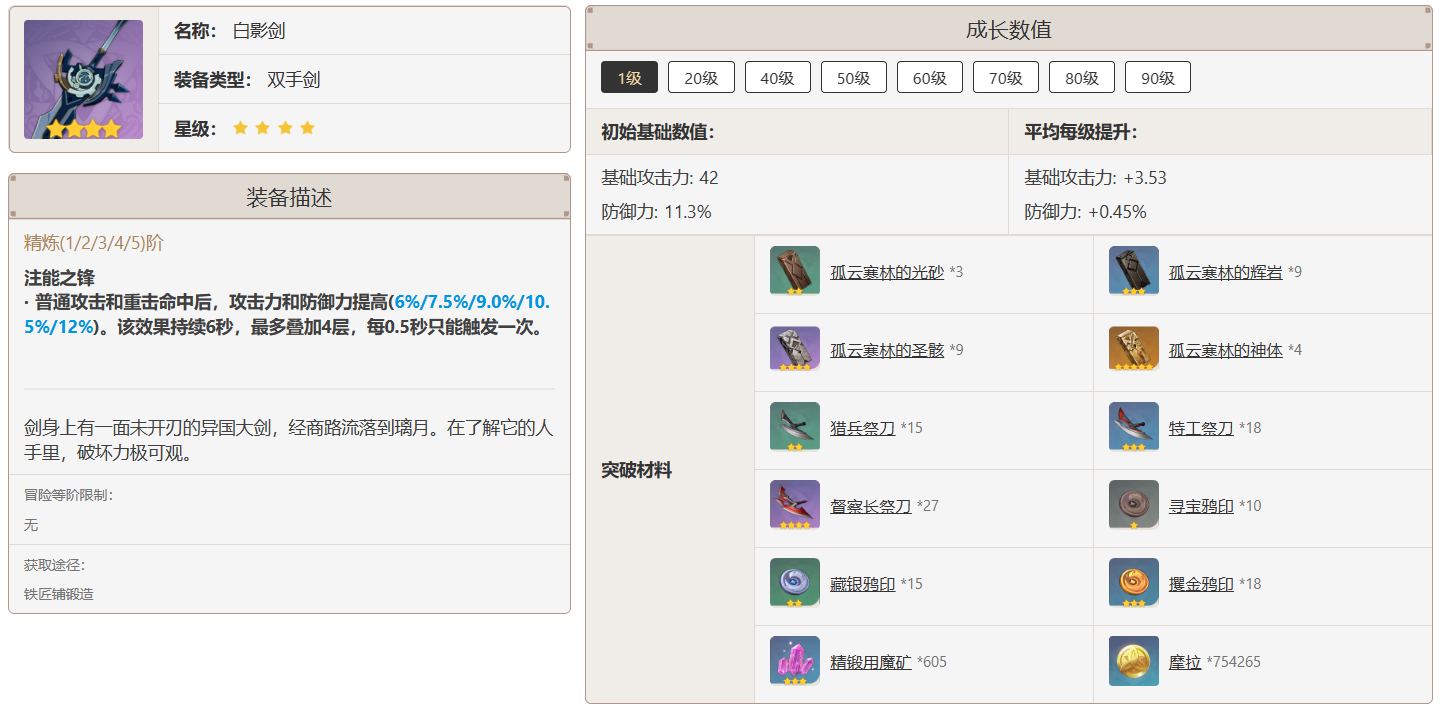Viewport: 1444px width, 714px height.
Task: Click the 摩拉 coin icon
Action: point(1134,661)
